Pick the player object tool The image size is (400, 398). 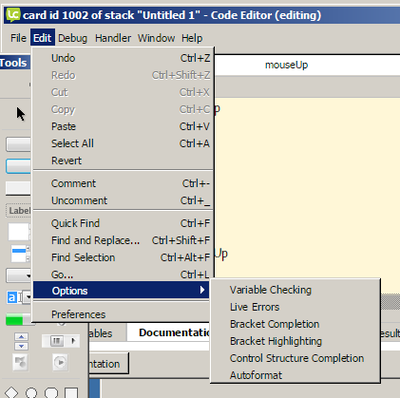coord(60,362)
